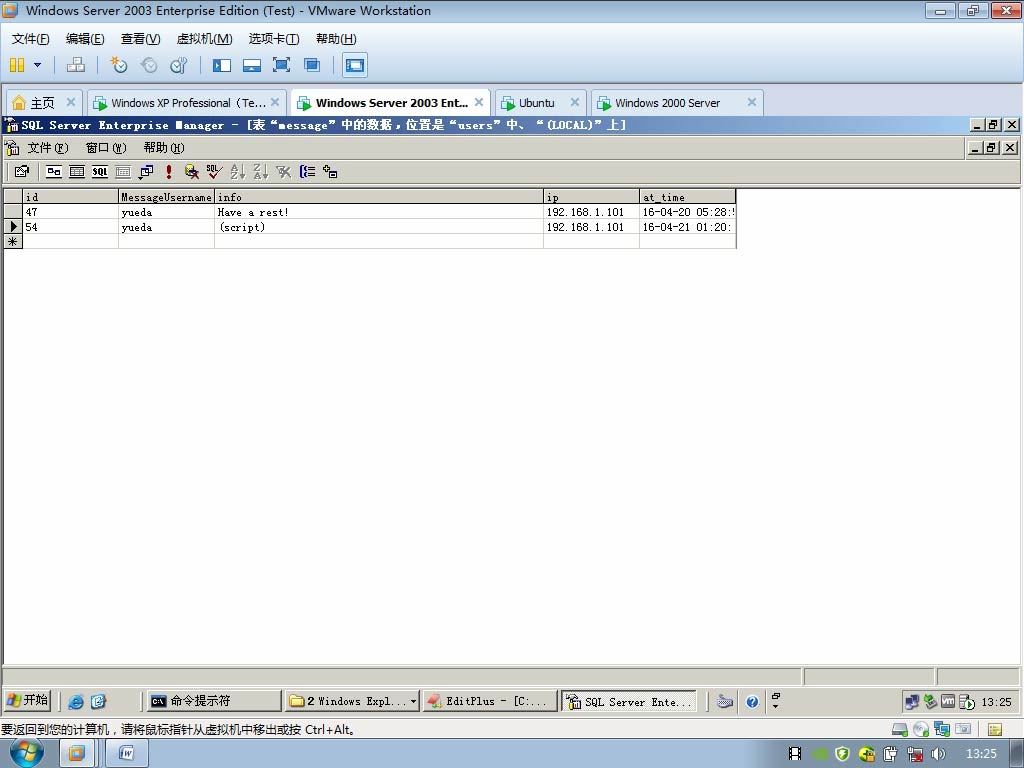
Task: Select the info cell containing "Have a rest!"
Action: click(x=379, y=212)
